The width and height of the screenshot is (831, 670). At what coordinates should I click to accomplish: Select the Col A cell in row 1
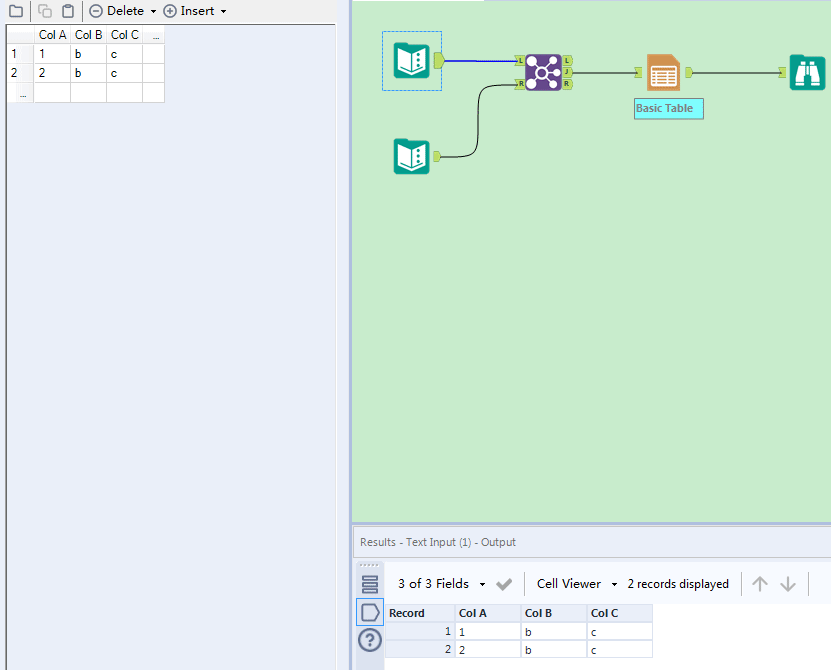(x=50, y=53)
